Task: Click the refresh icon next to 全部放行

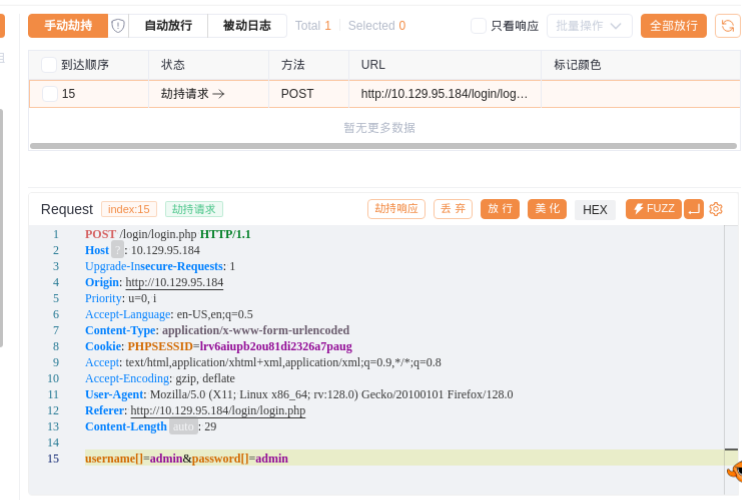Action: click(x=727, y=26)
